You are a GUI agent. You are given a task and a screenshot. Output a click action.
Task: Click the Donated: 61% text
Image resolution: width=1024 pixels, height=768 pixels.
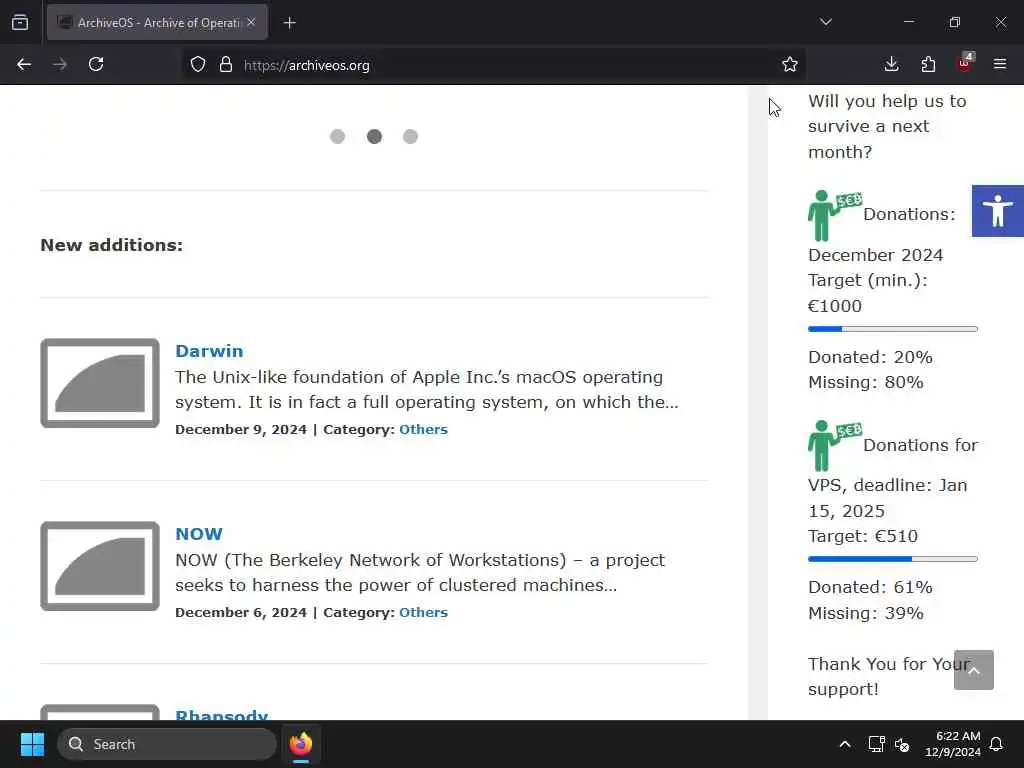tap(870, 587)
